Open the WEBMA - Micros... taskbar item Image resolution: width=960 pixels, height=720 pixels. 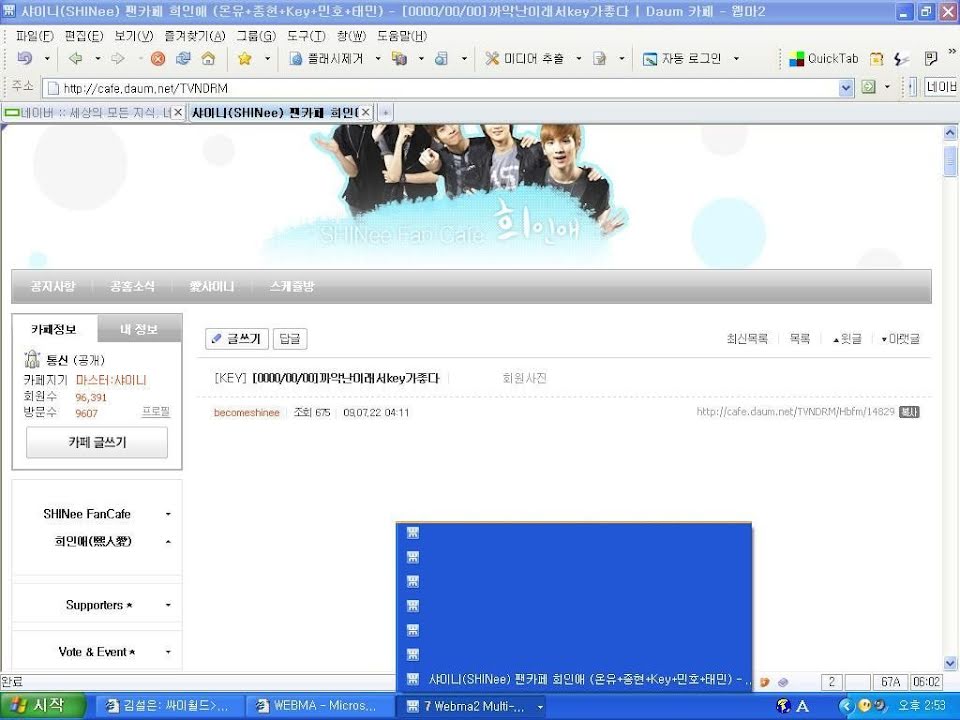coord(318,706)
